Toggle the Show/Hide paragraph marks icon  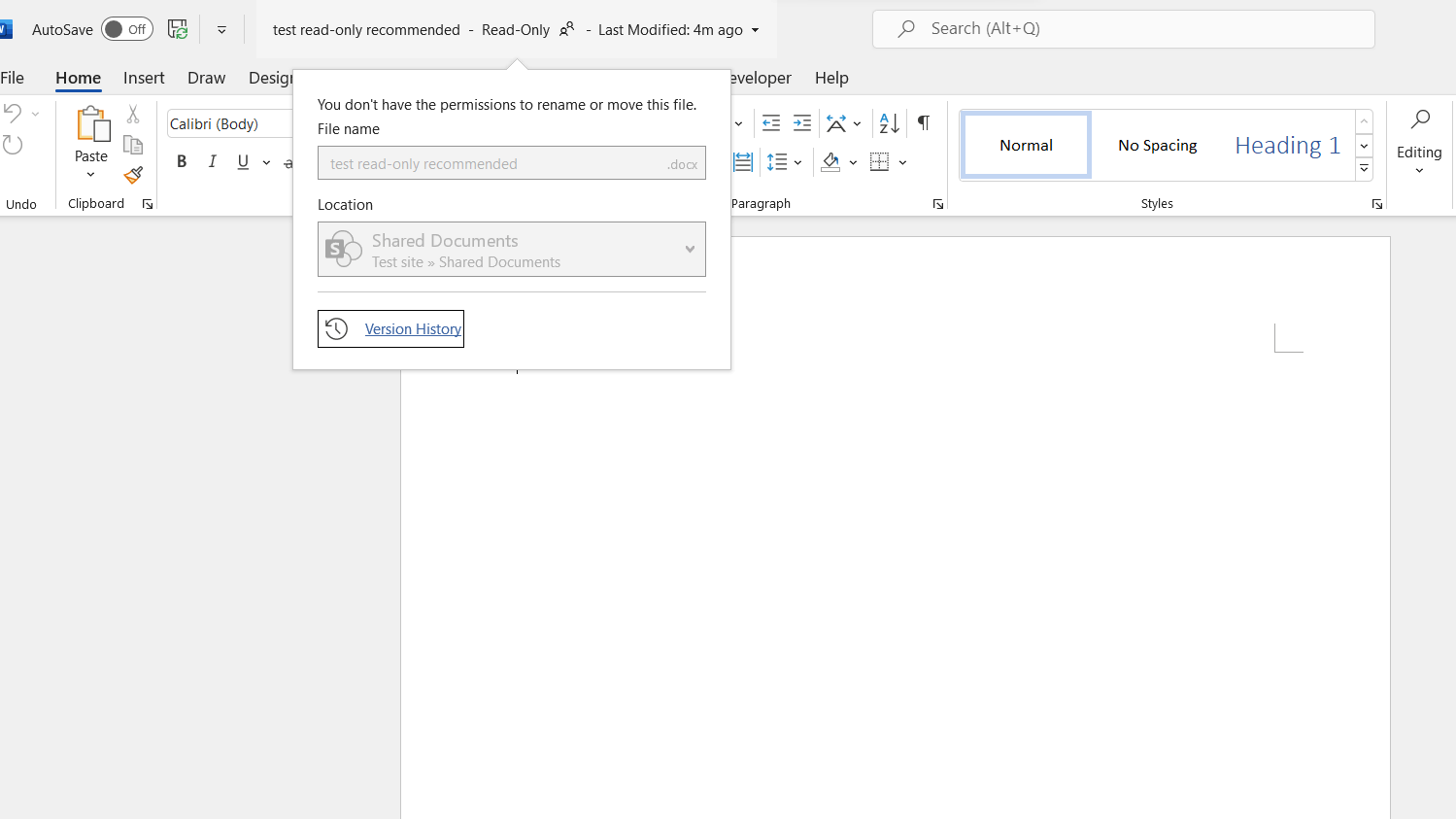click(922, 123)
